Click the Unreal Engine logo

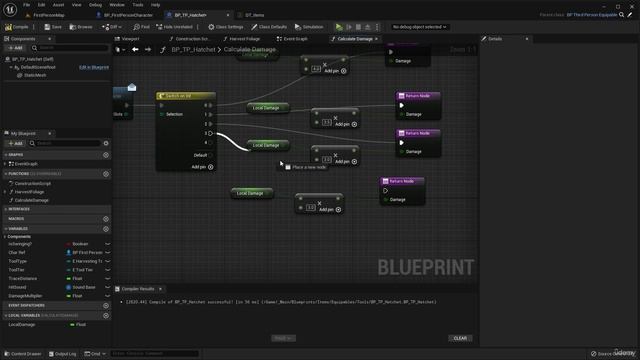(x=10, y=9)
